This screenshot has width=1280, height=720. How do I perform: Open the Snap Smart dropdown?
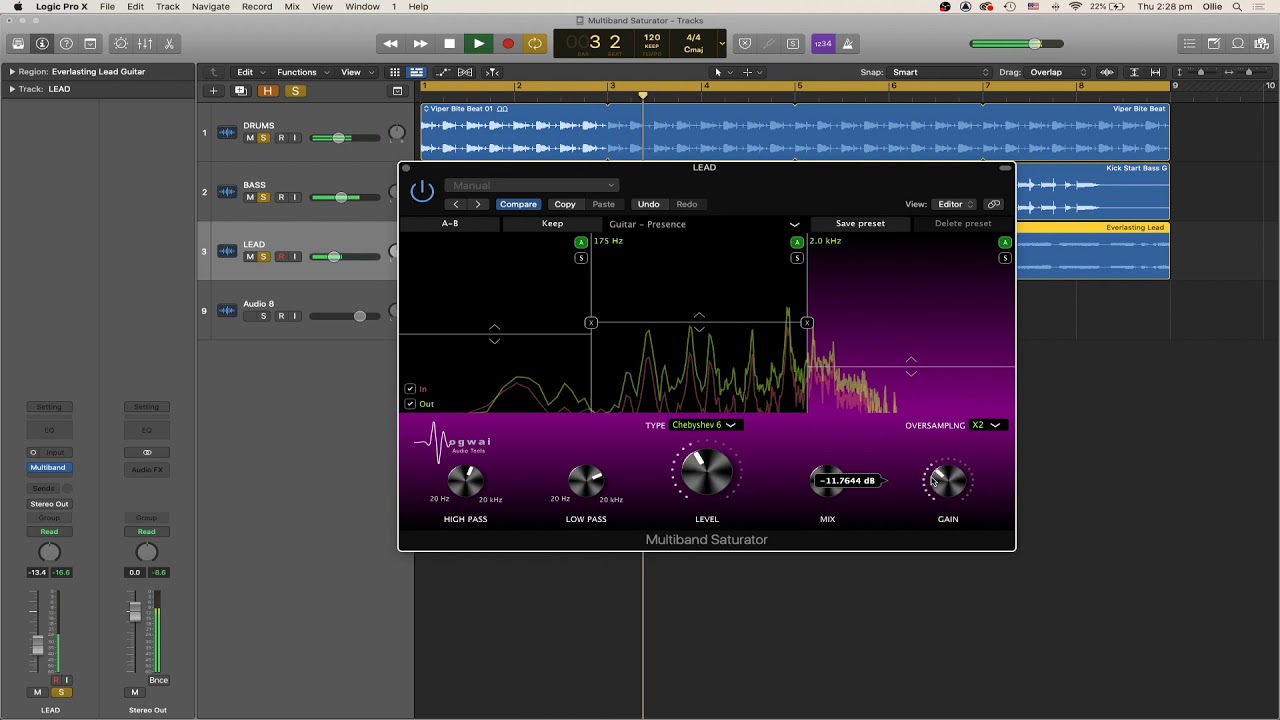click(941, 72)
